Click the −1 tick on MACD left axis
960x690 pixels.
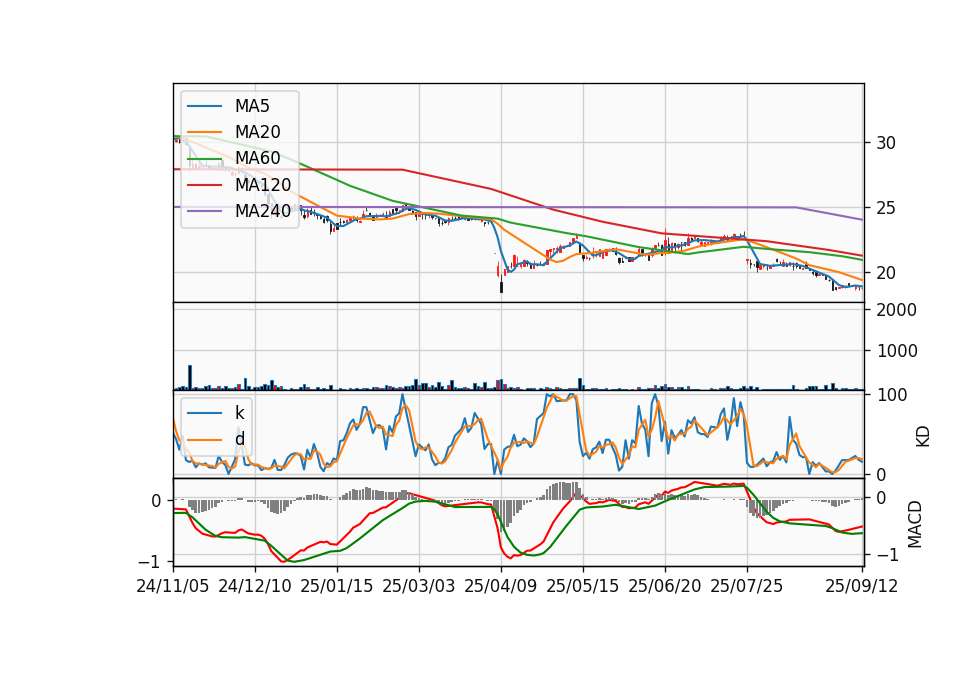pos(150,561)
